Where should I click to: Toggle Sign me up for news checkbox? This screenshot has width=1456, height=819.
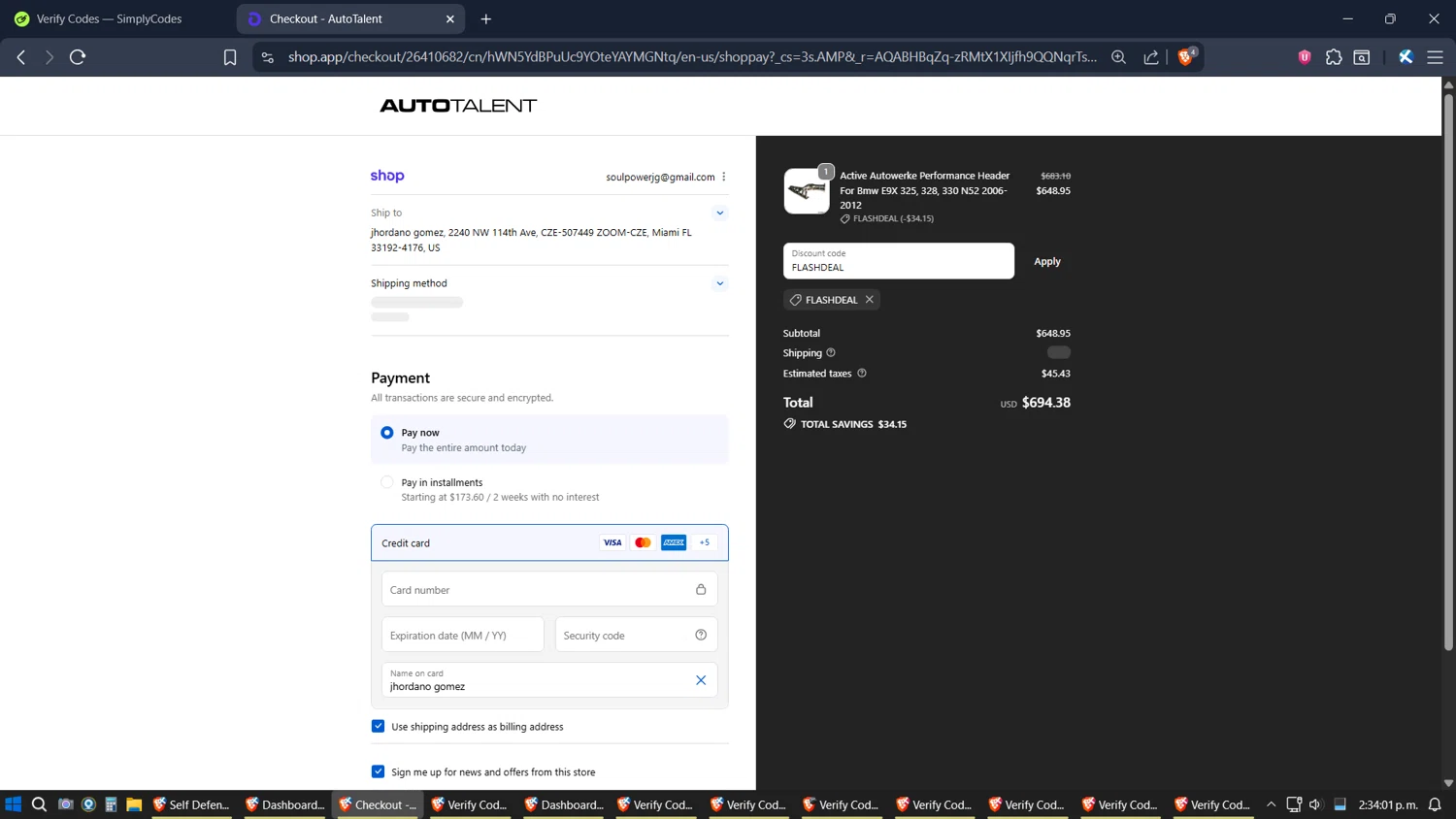click(x=379, y=771)
